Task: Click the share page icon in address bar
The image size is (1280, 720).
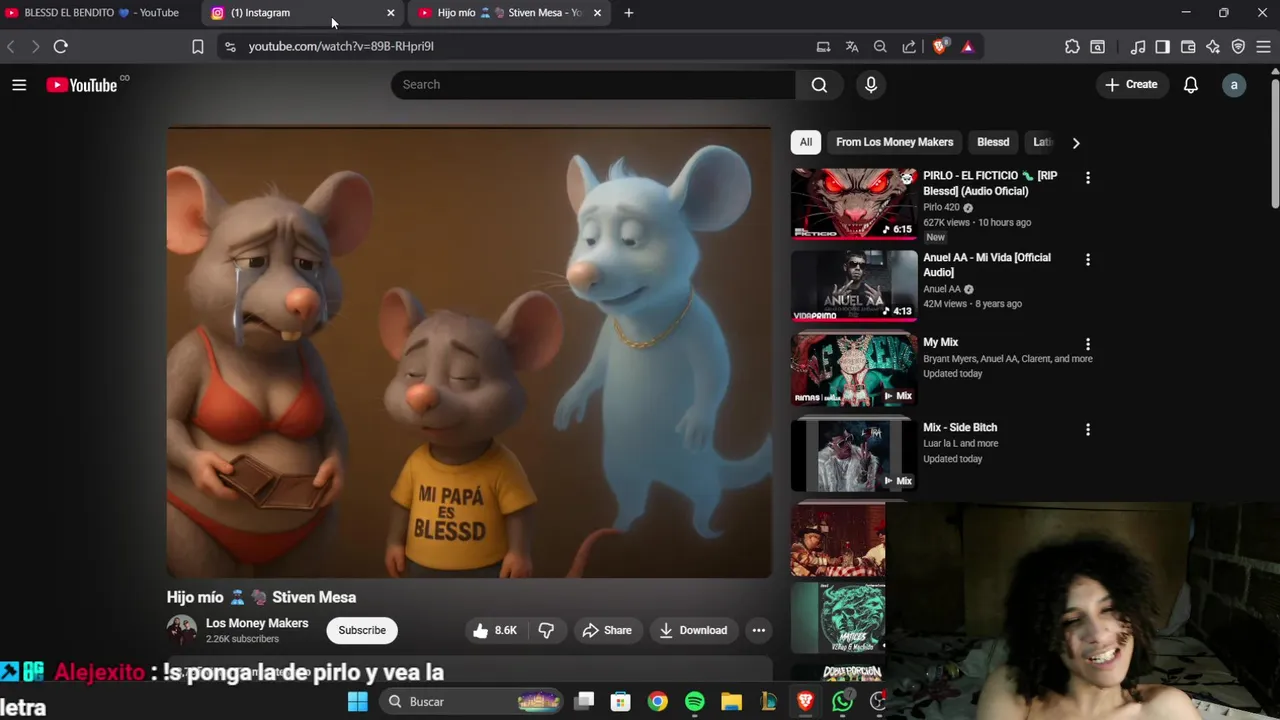Action: click(909, 46)
